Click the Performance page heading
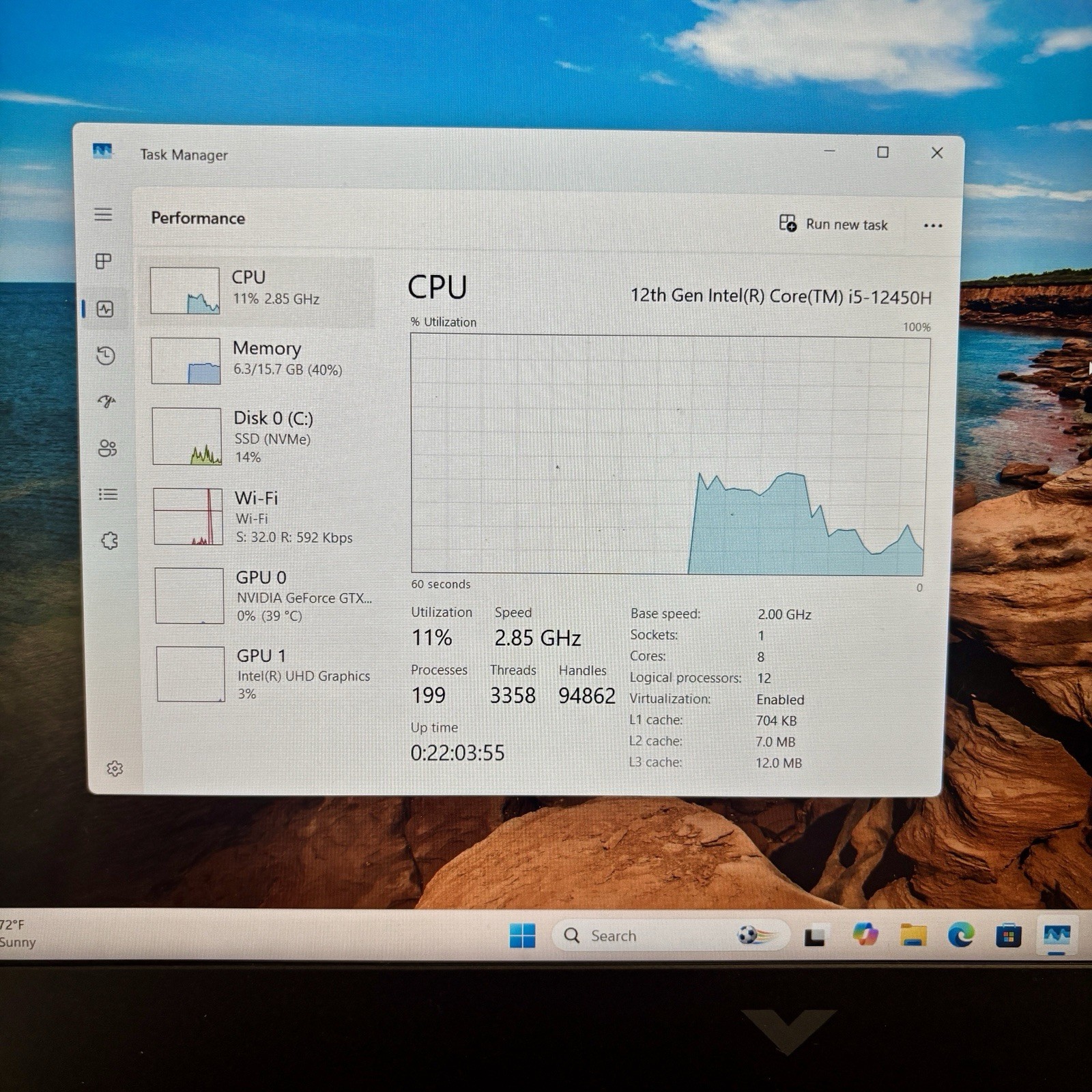 [198, 218]
